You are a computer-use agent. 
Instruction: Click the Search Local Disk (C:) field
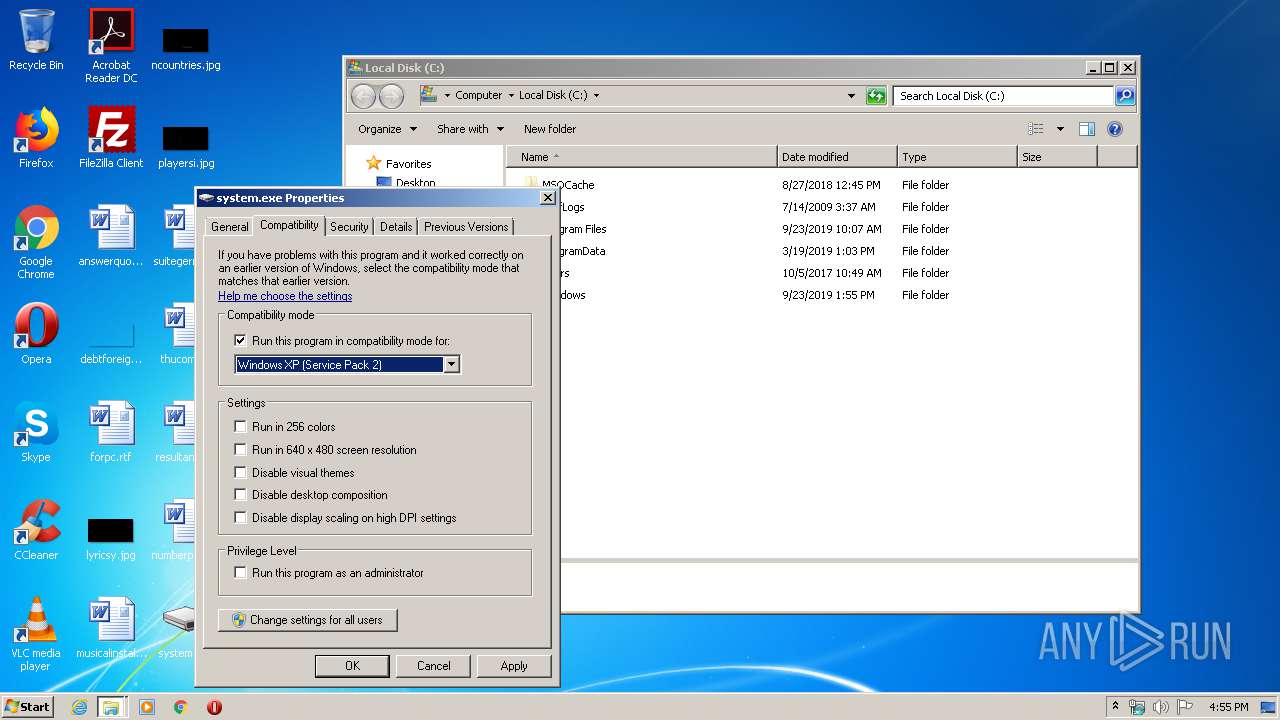coord(1003,96)
